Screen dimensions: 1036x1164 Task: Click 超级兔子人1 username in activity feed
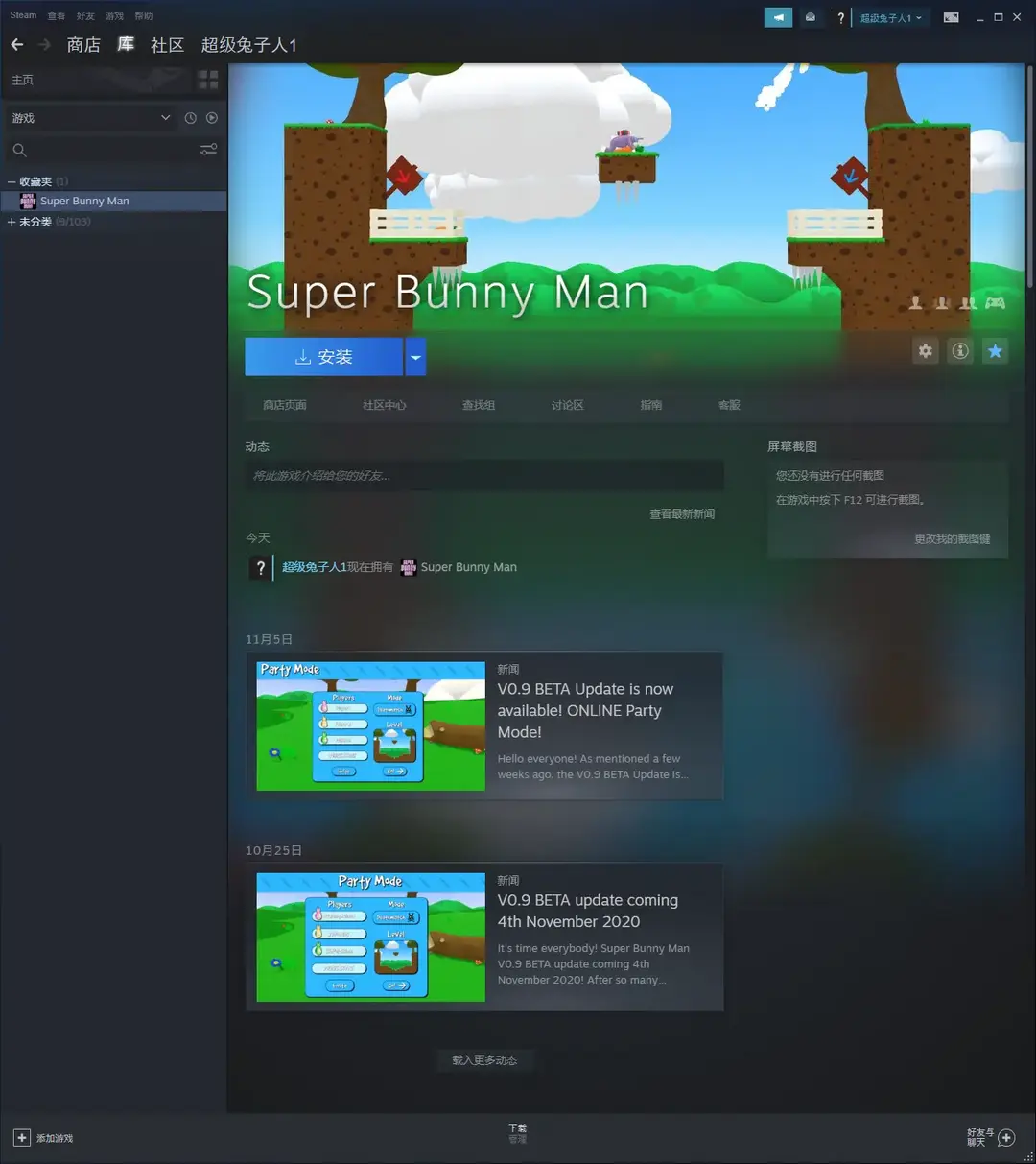[314, 567]
